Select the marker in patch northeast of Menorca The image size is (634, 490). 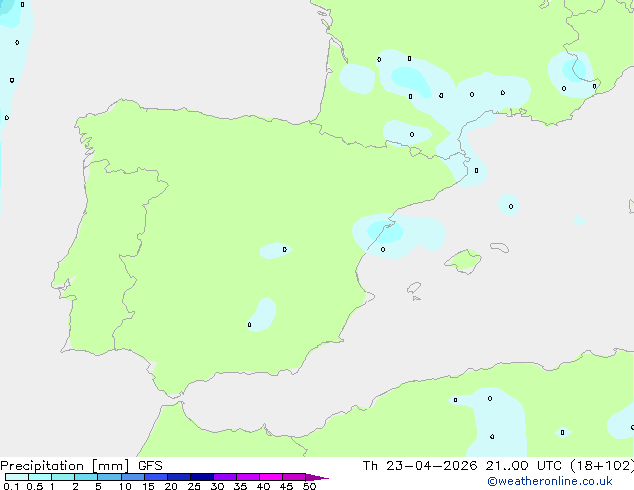511,207
